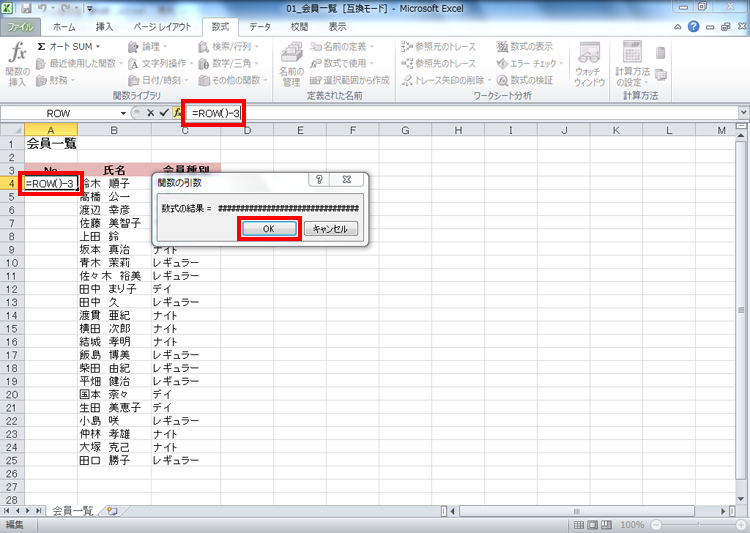Click the formula bar cancel X icon
The height and width of the screenshot is (533, 750).
tap(151, 113)
